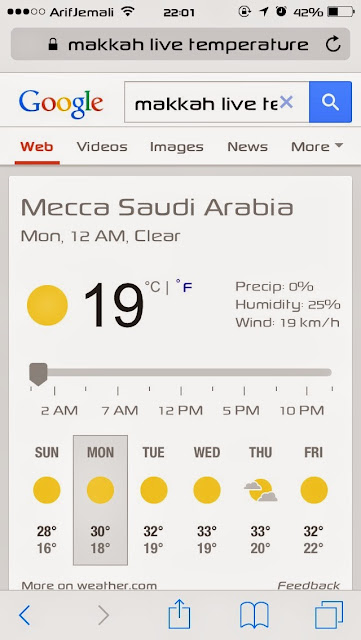Select the SUN forecast day

[x=47, y=500]
